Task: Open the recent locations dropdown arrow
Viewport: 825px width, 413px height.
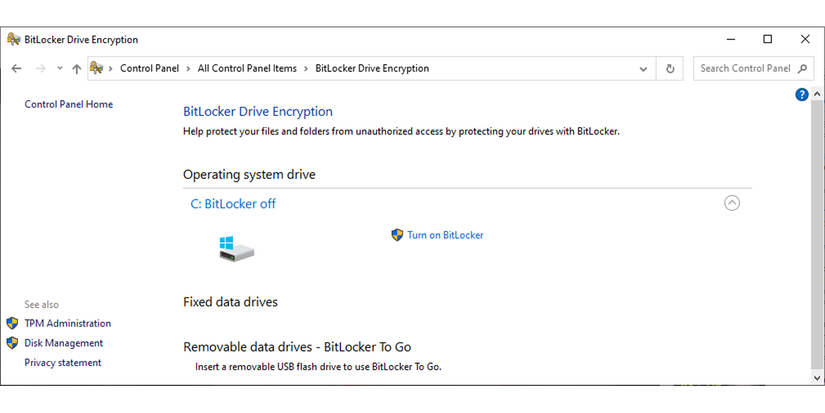Action: (60, 69)
